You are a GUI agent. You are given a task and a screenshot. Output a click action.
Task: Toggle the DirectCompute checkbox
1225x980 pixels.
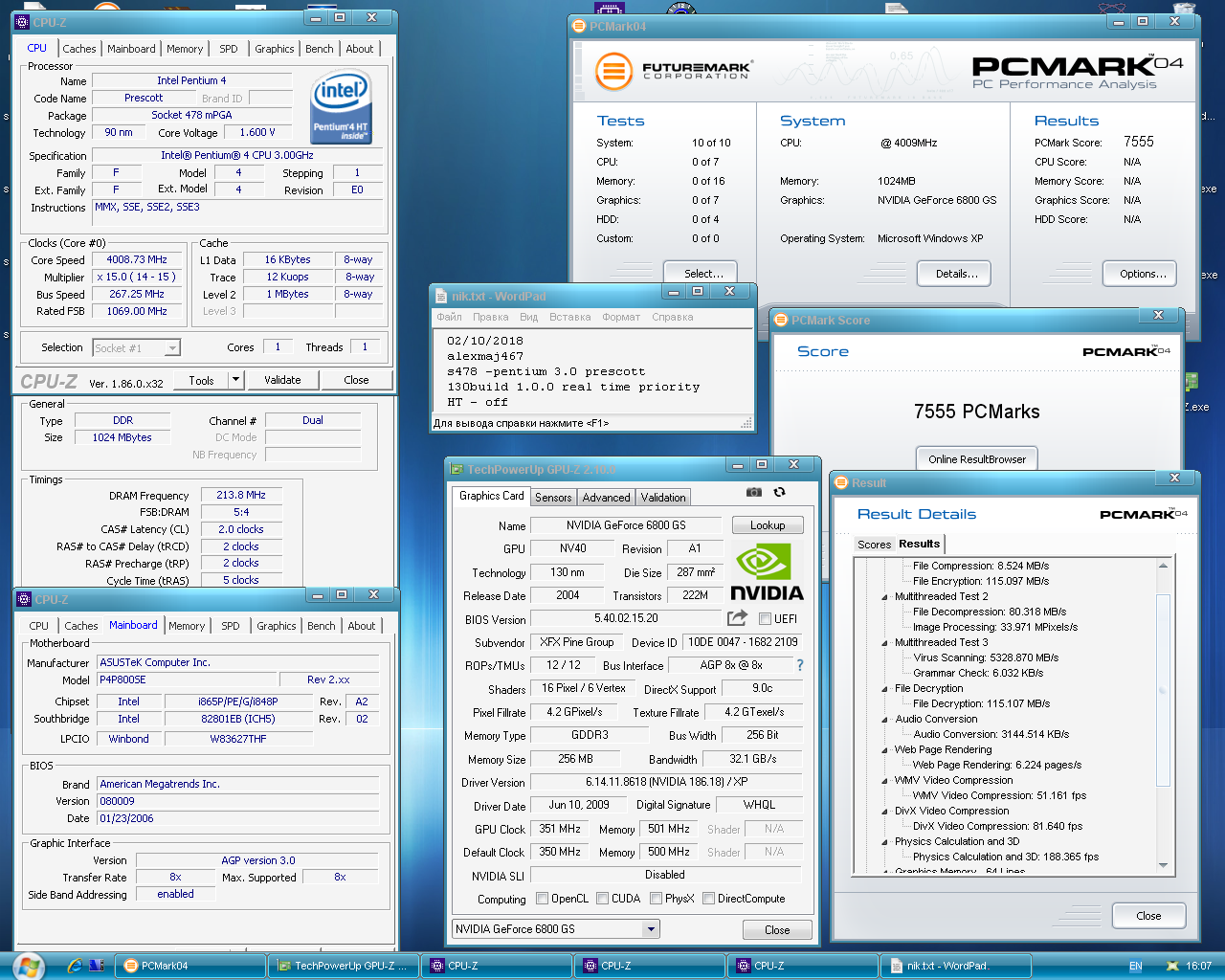708,899
